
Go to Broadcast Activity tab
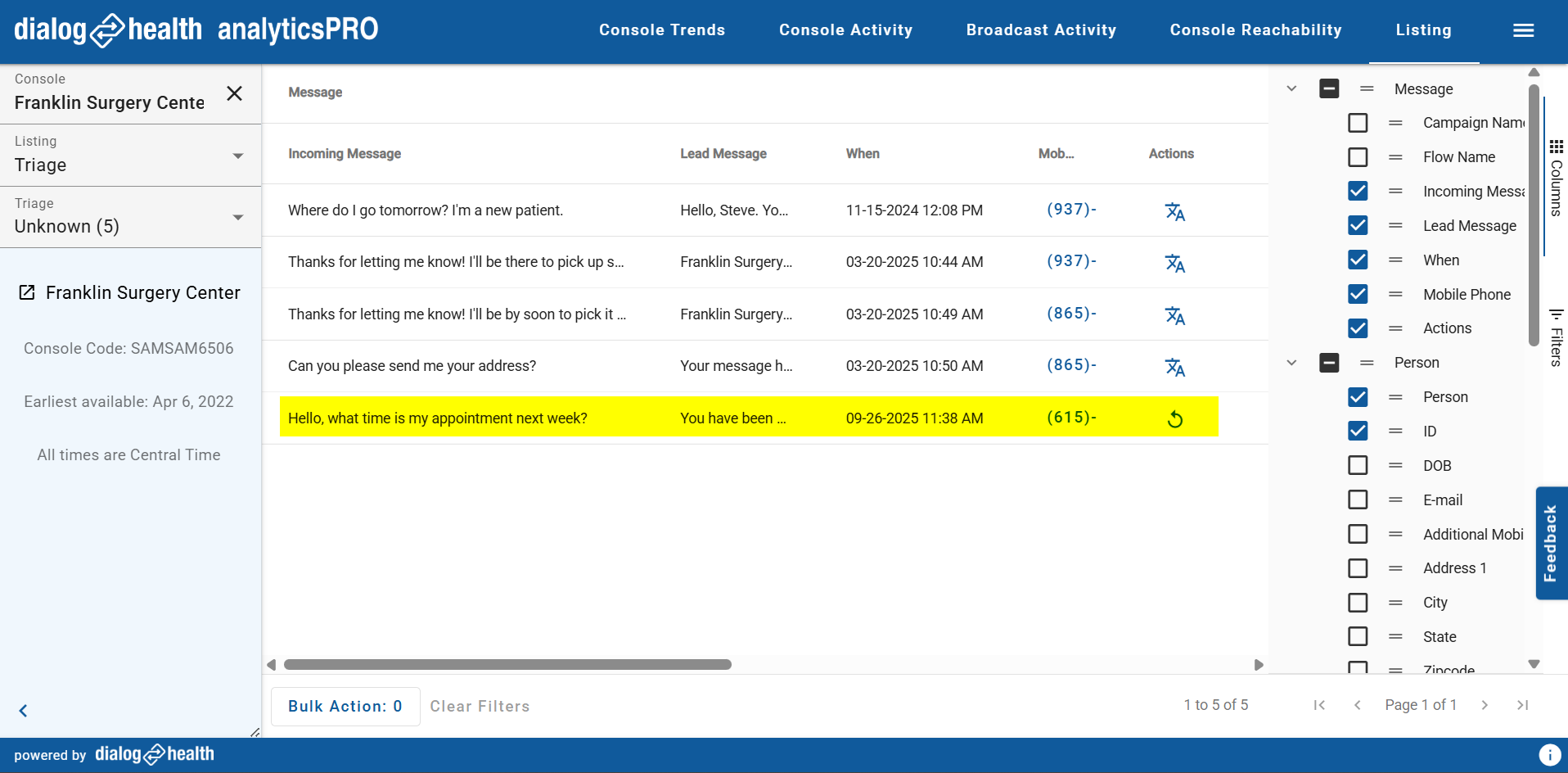tap(1040, 30)
